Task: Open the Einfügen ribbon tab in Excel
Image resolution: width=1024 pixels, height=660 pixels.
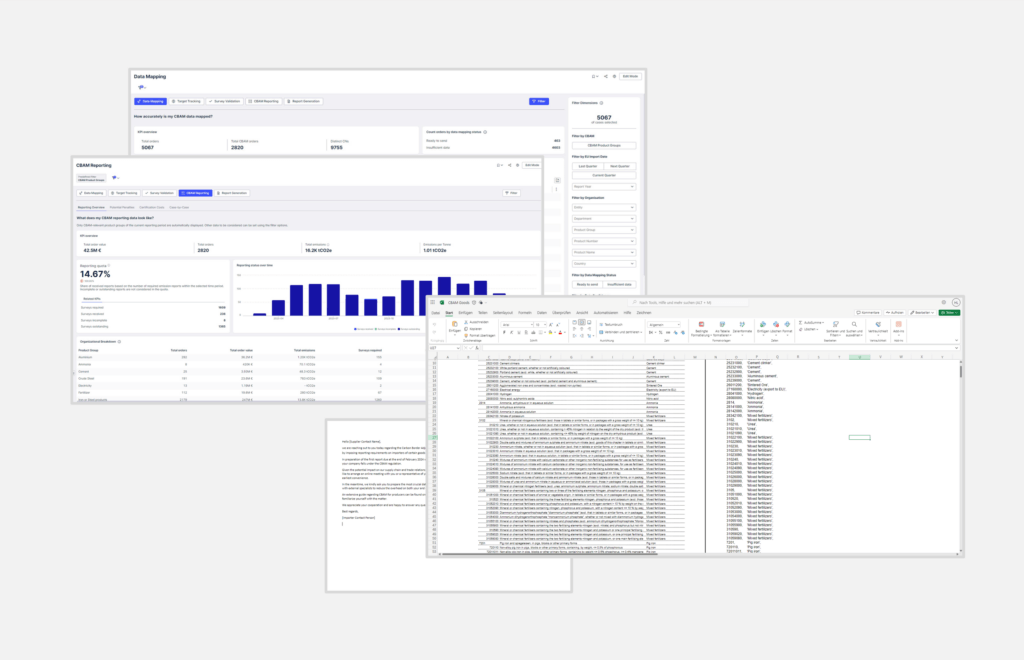Action: [x=465, y=313]
